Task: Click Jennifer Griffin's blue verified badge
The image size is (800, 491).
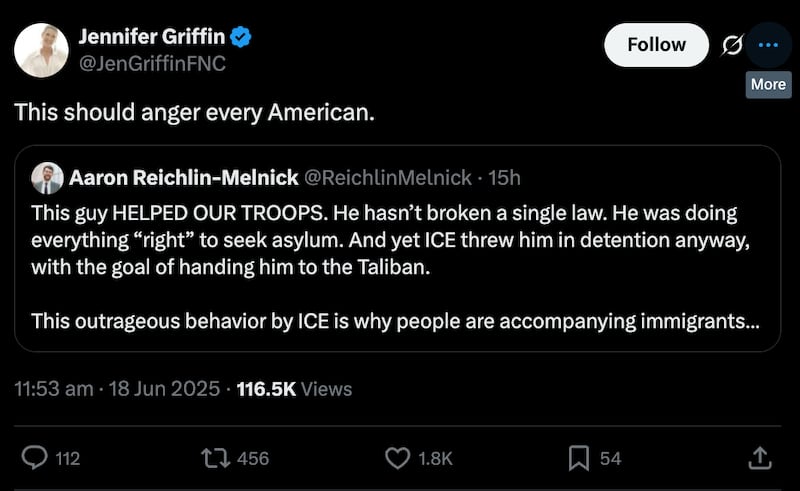Action: click(x=241, y=38)
